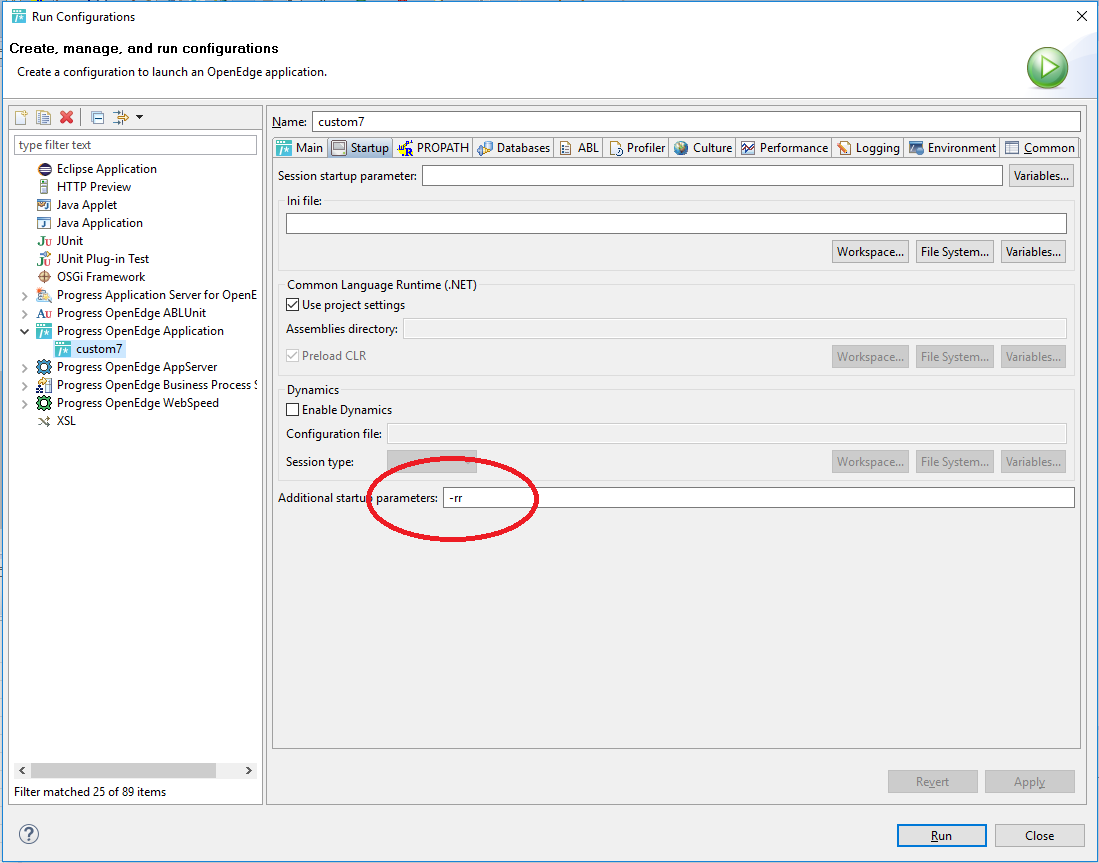This screenshot has width=1099, height=863.
Task: Expand Progress OpenEdge Business Process node
Action: coord(25,386)
